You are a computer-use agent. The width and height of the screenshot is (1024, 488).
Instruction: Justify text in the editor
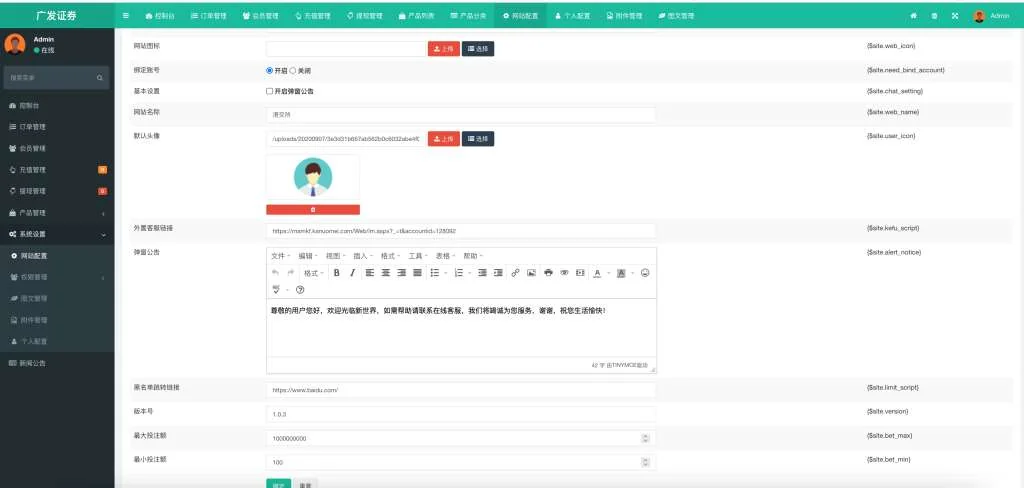click(417, 272)
